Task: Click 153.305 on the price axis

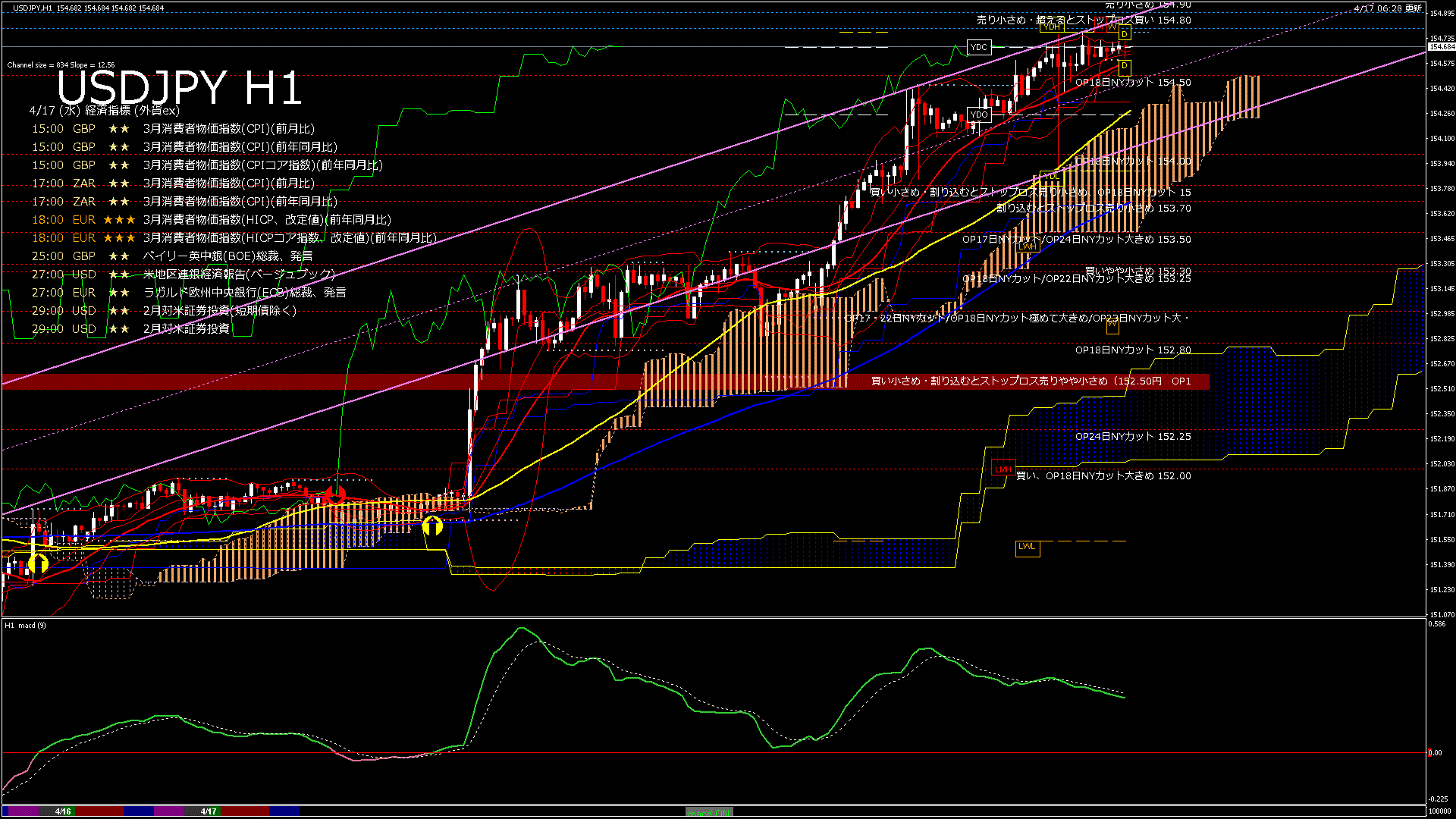Action: pos(1442,264)
